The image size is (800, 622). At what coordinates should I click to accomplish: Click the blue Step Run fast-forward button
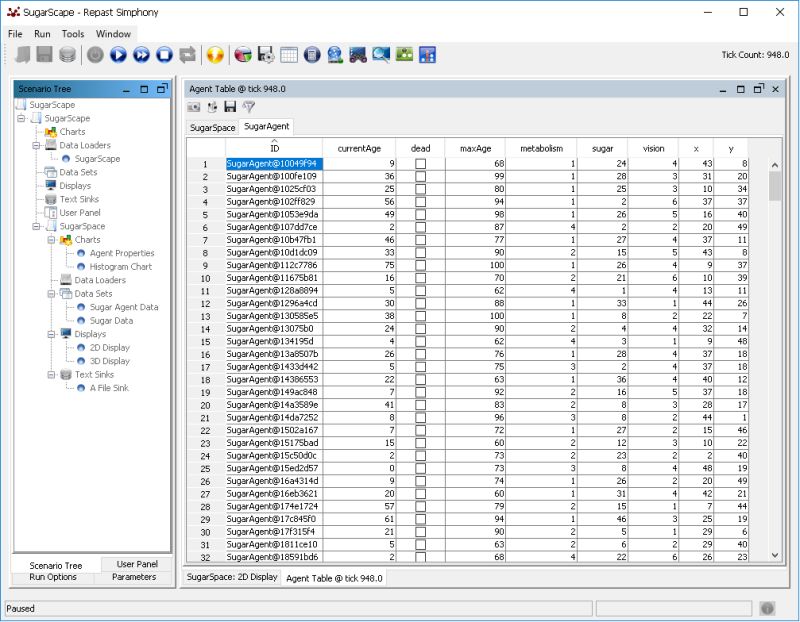tap(141, 55)
